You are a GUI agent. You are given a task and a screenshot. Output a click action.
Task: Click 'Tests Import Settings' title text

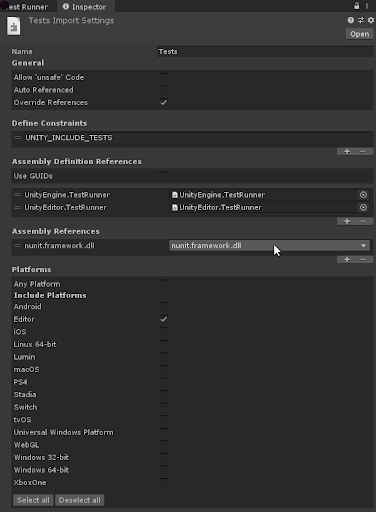[x=71, y=21]
